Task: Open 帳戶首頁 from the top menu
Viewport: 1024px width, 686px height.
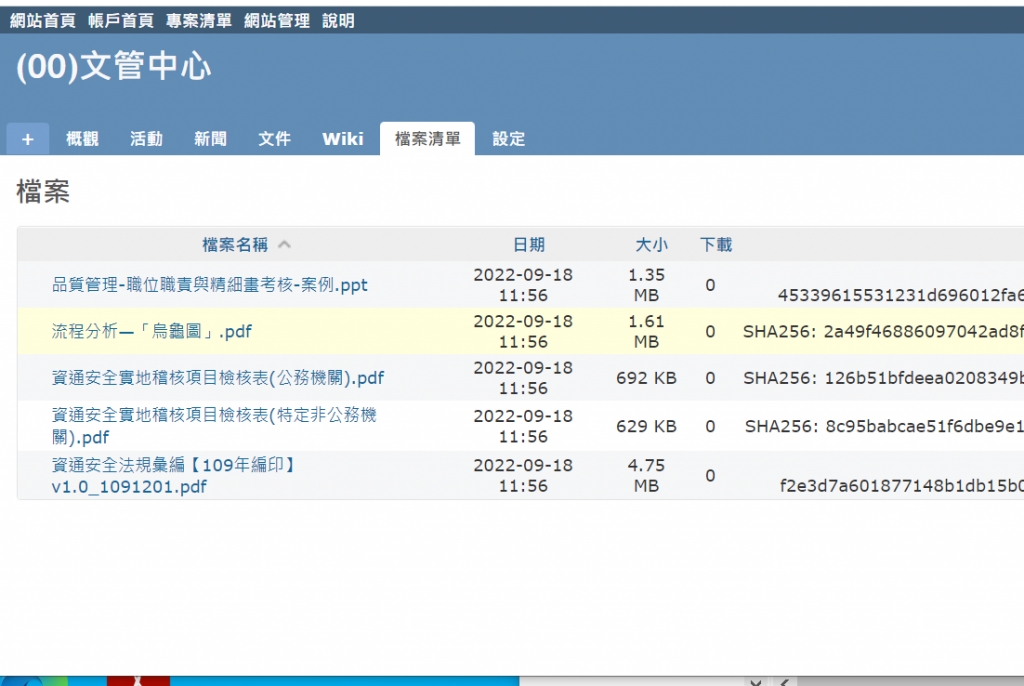Action: click(120, 20)
